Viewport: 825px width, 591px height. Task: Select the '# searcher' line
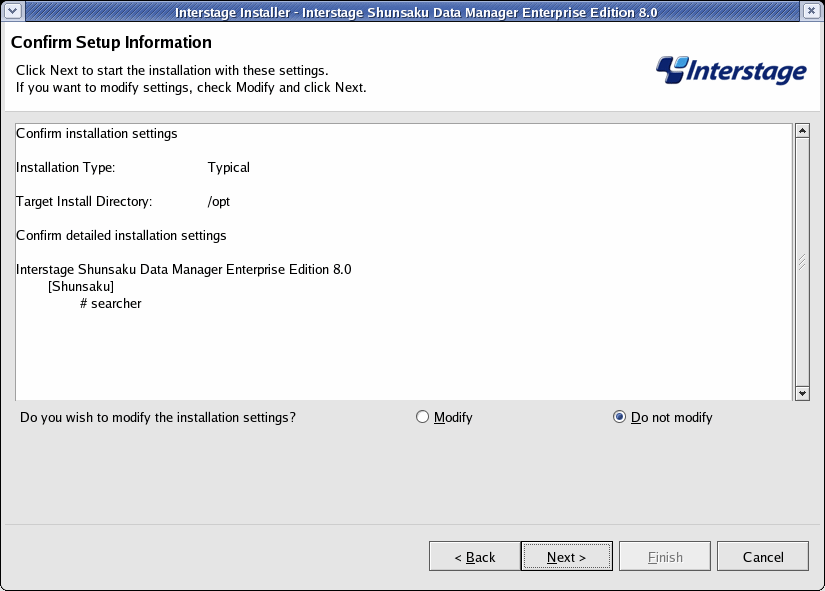(110, 304)
